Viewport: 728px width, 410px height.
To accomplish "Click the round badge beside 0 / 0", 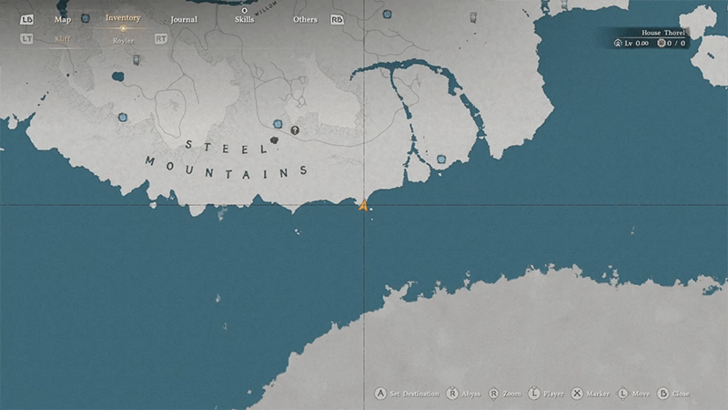I will click(x=661, y=43).
